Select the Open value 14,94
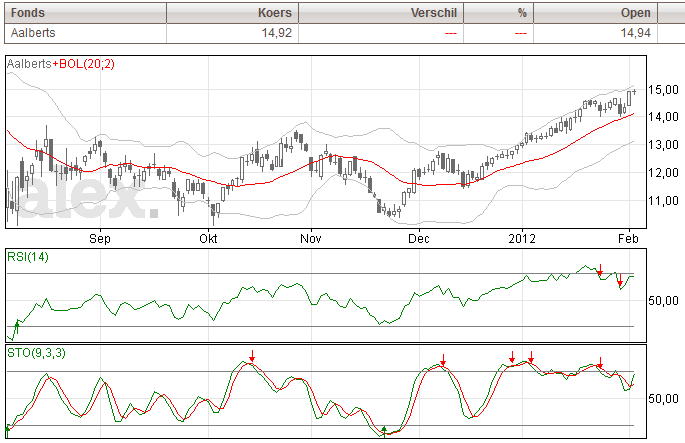The image size is (685, 443). tap(636, 33)
